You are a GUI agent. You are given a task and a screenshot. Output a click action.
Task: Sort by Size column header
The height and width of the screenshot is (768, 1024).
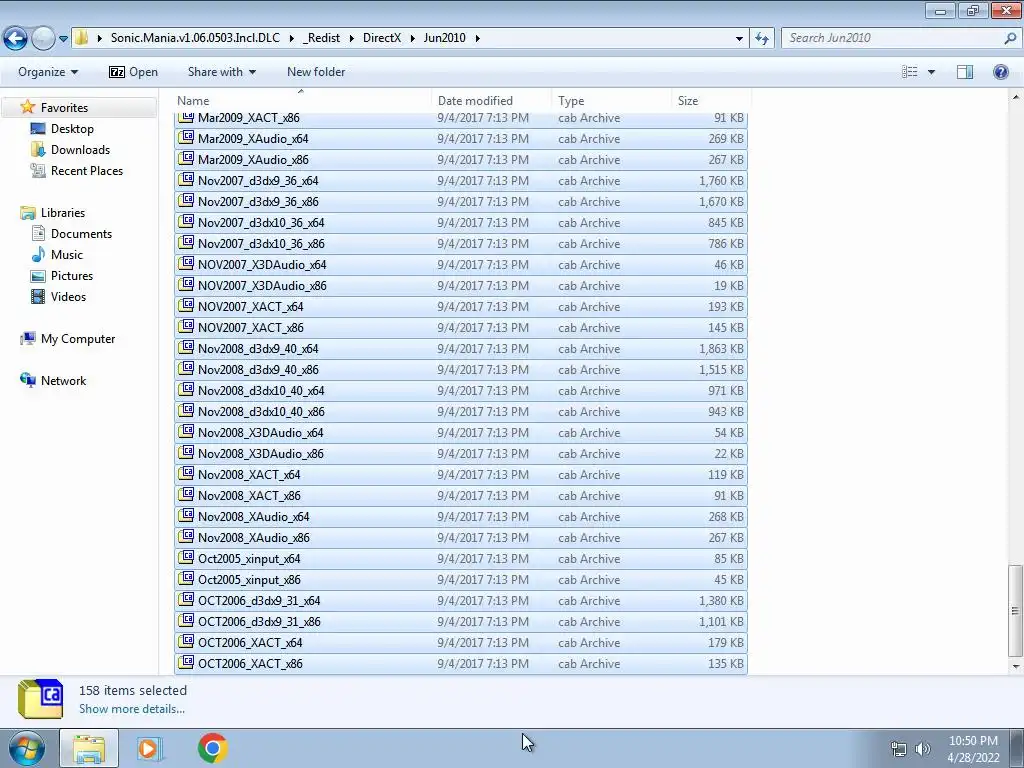pos(688,101)
